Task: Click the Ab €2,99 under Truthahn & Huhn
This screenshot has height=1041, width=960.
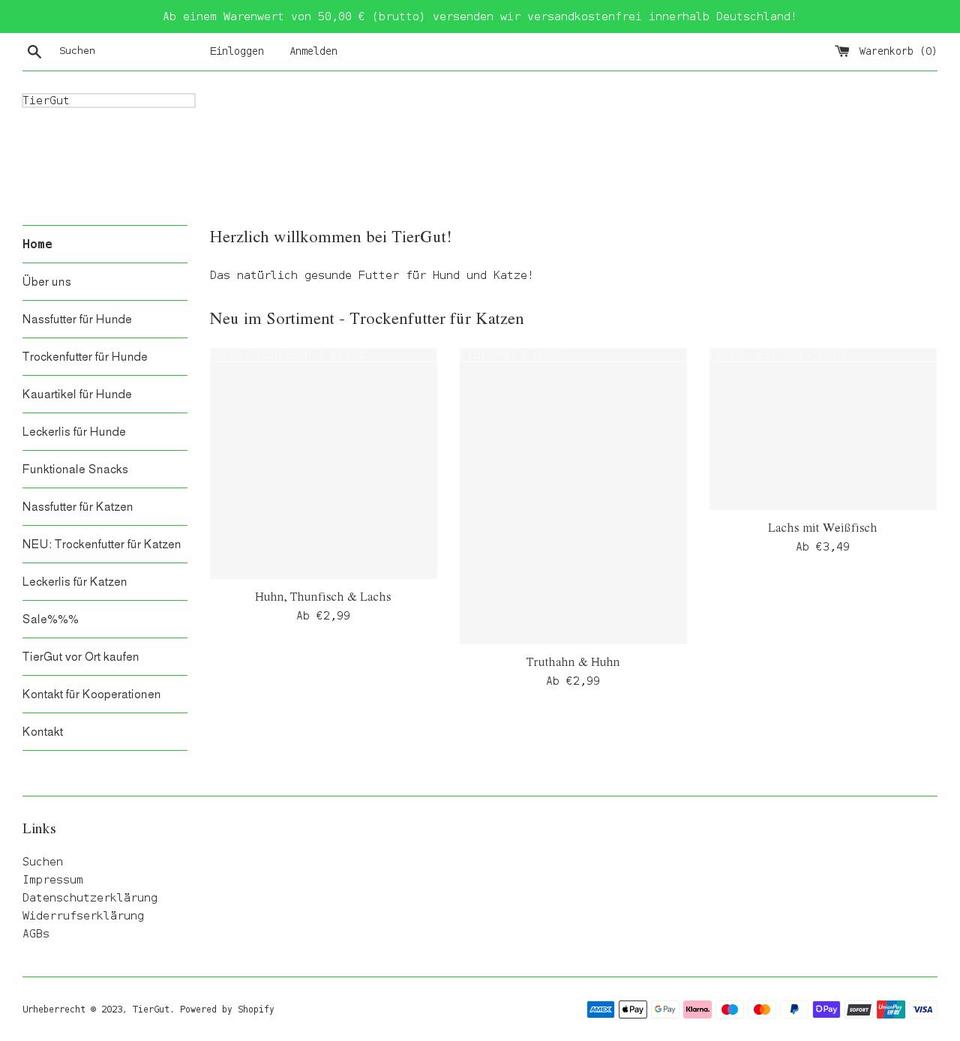Action: (x=573, y=681)
